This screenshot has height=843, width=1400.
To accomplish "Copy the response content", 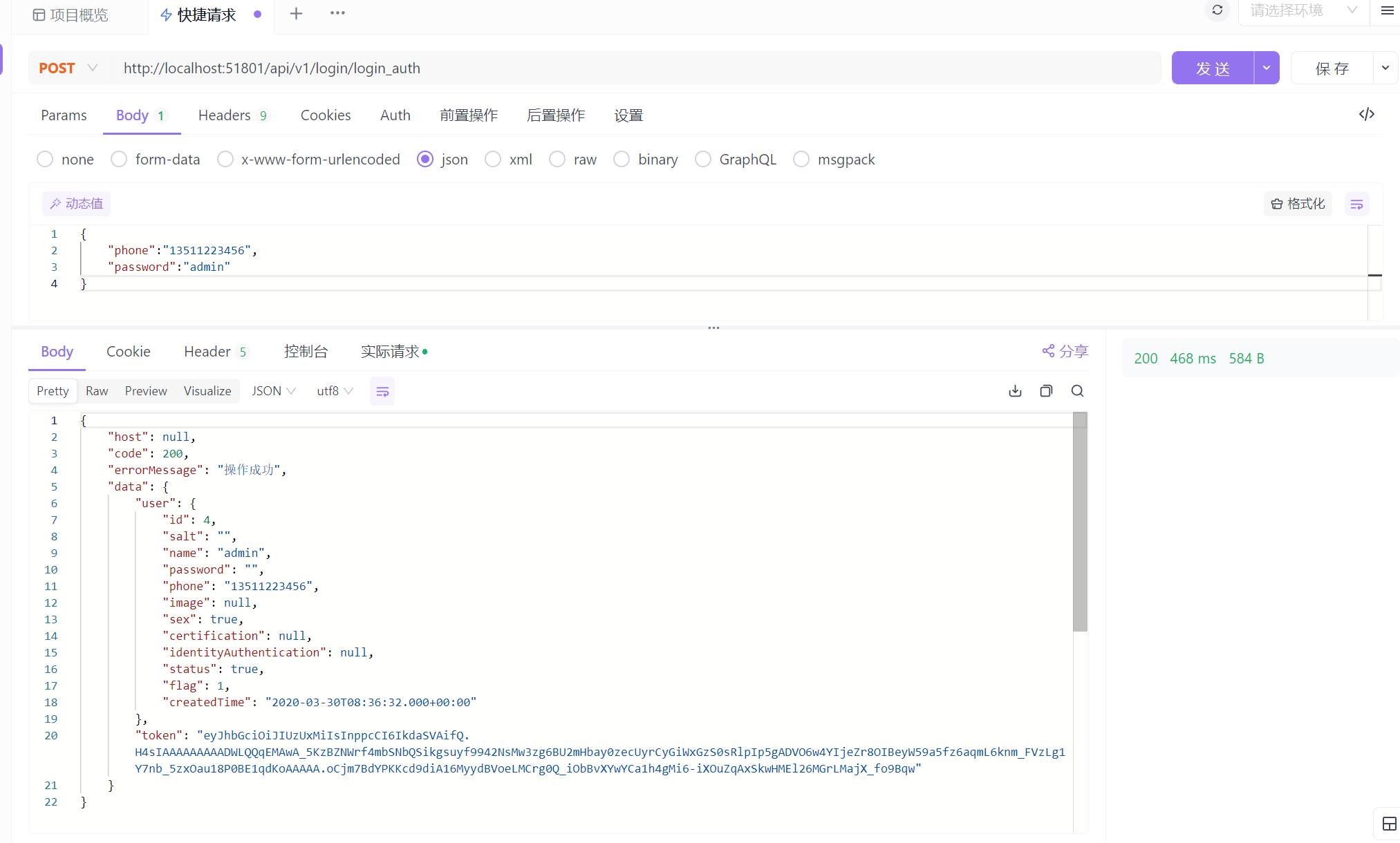I will 1046,391.
